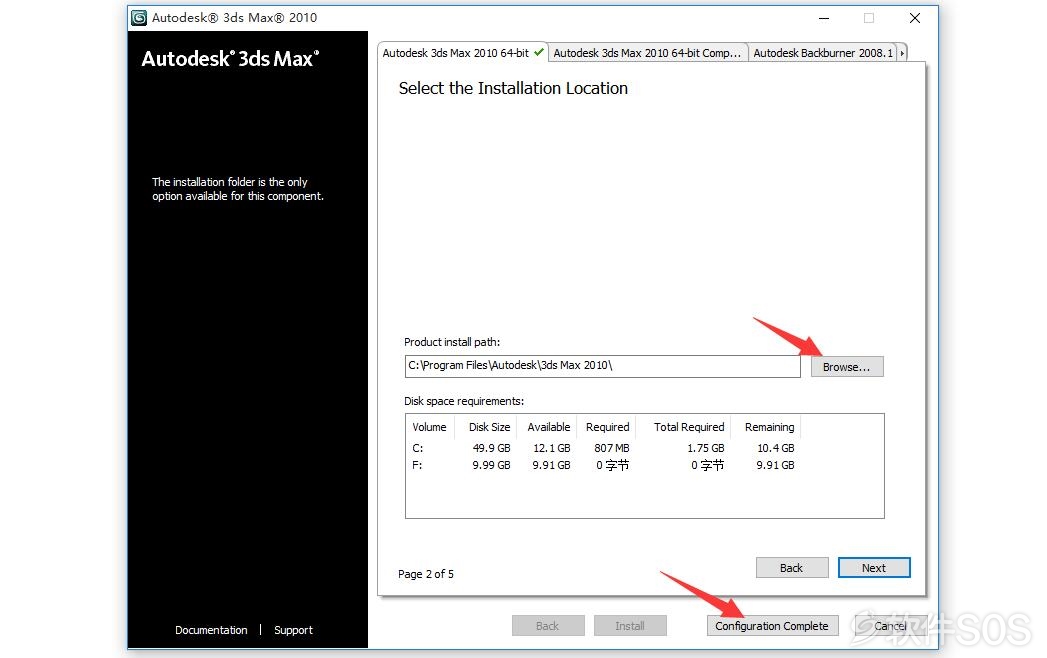Click the 1.75 GB total required value
Screen dimensions: 1047x658
[x=706, y=448]
